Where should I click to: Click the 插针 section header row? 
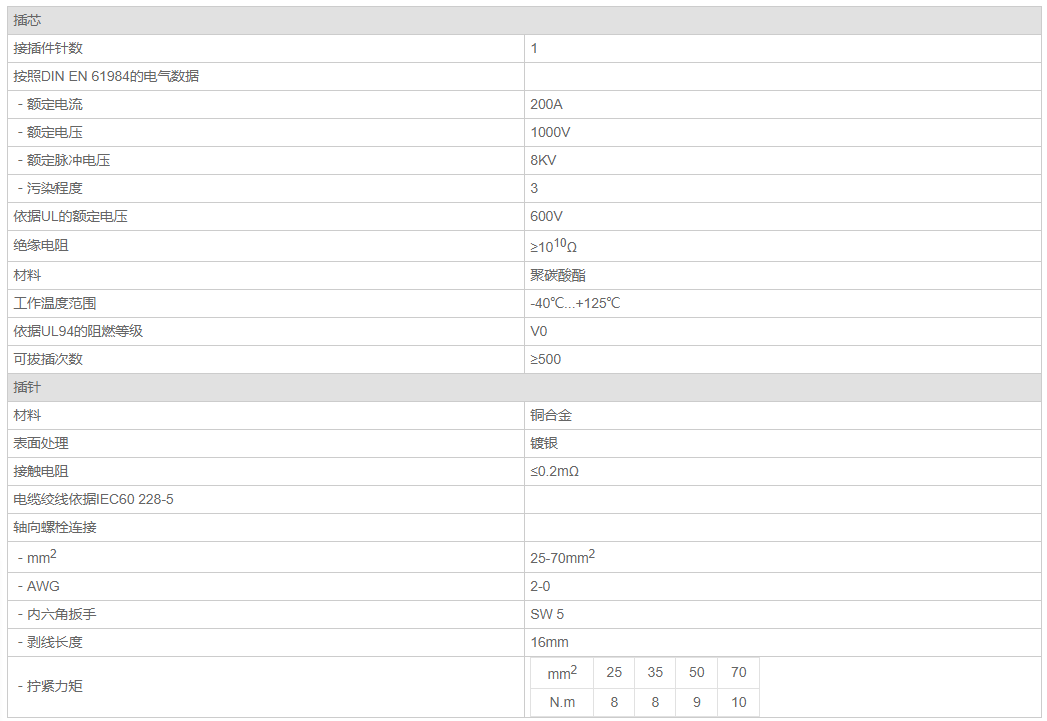click(28, 387)
